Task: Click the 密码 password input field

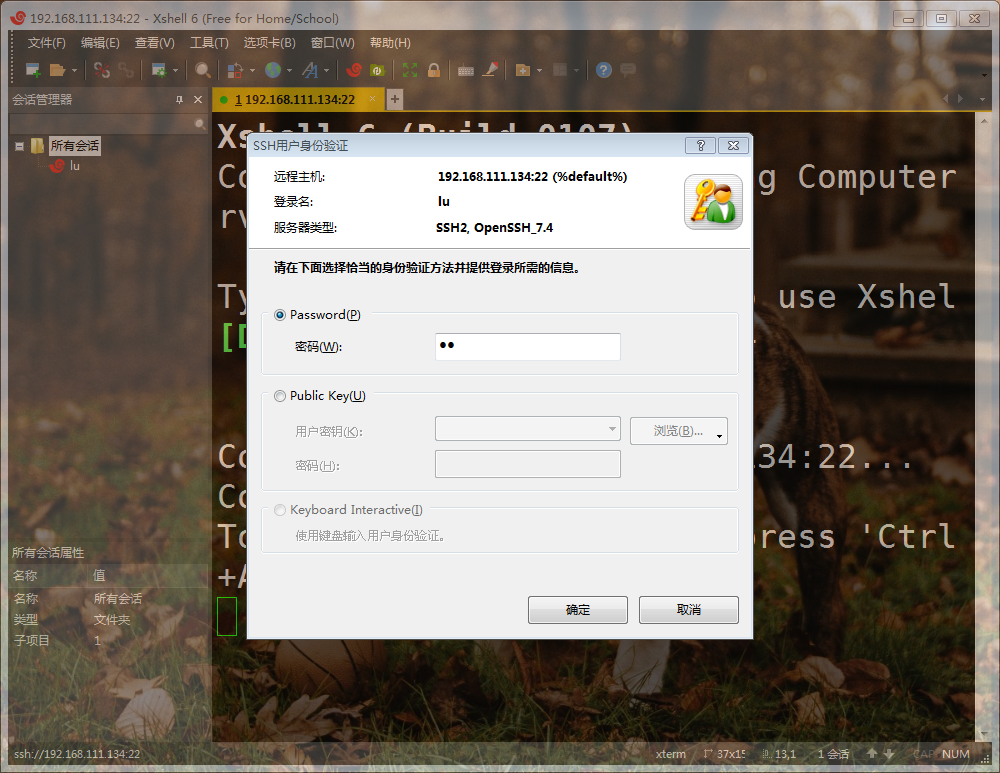Action: (528, 346)
